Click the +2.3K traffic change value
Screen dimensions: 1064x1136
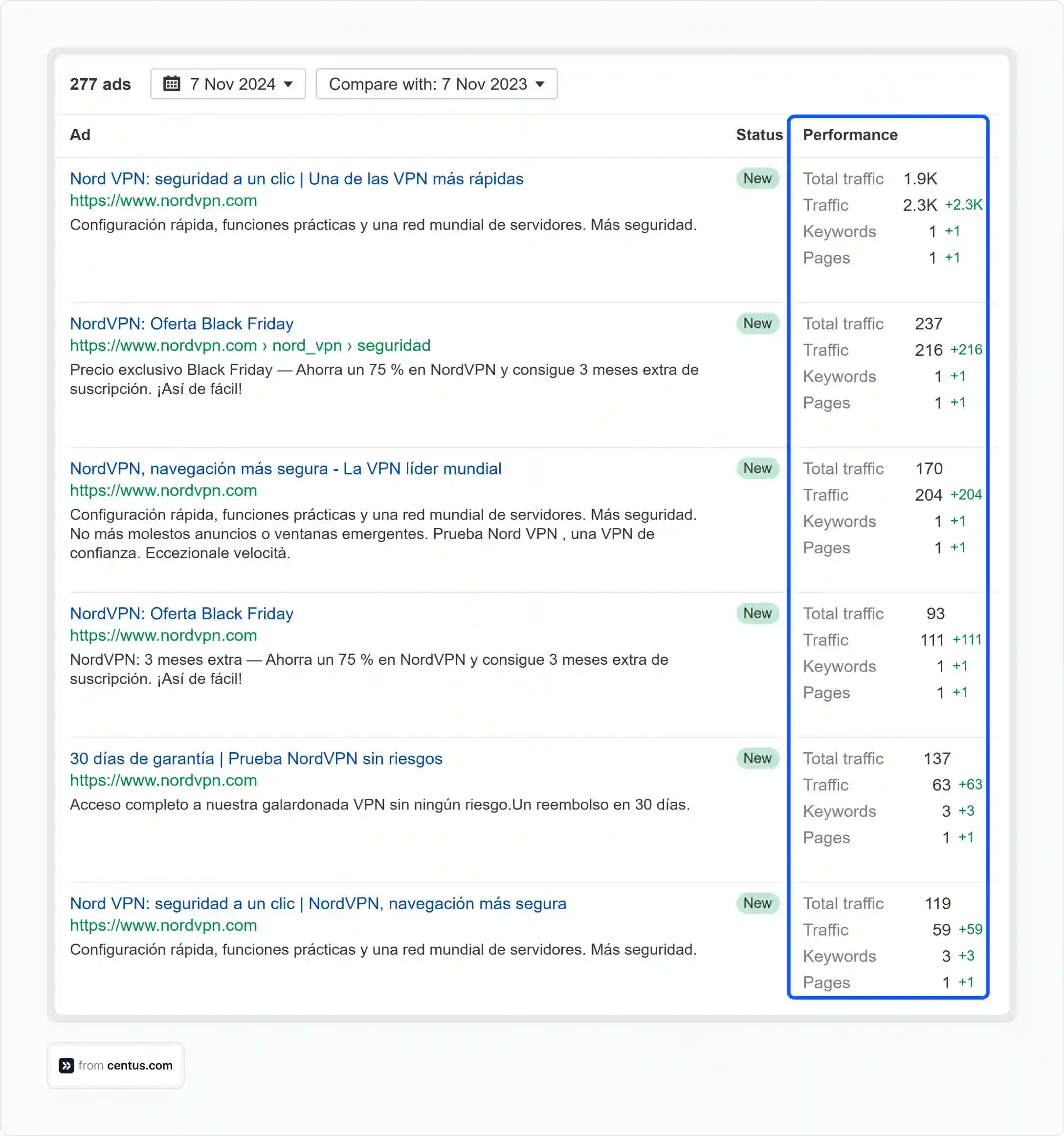coord(963,205)
